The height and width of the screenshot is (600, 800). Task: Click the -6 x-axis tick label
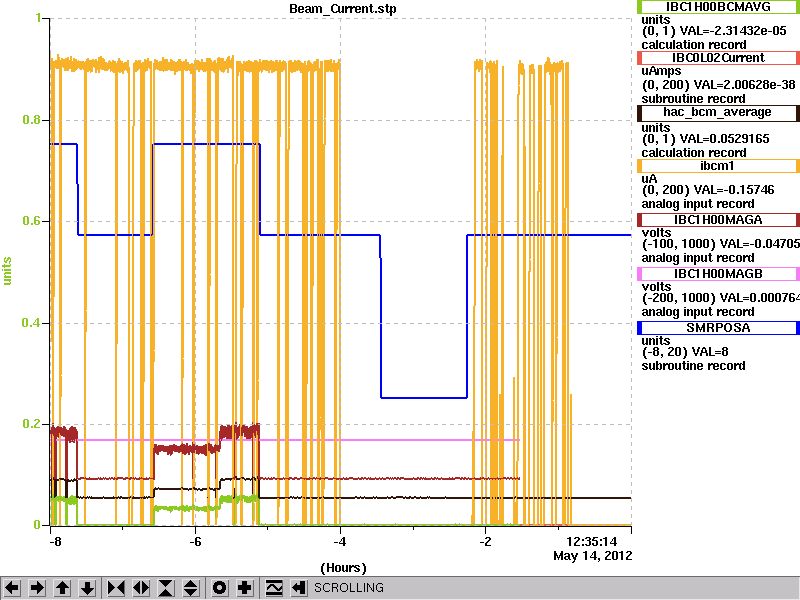click(x=195, y=542)
